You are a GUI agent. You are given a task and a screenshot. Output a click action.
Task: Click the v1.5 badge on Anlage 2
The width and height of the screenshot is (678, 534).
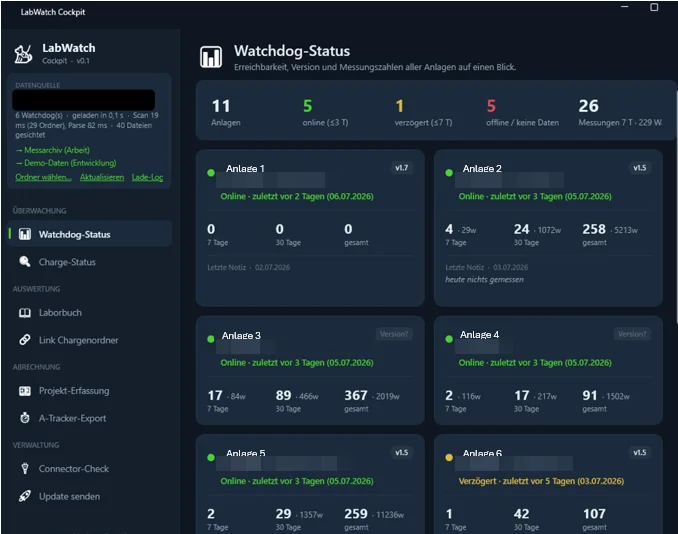(x=640, y=168)
